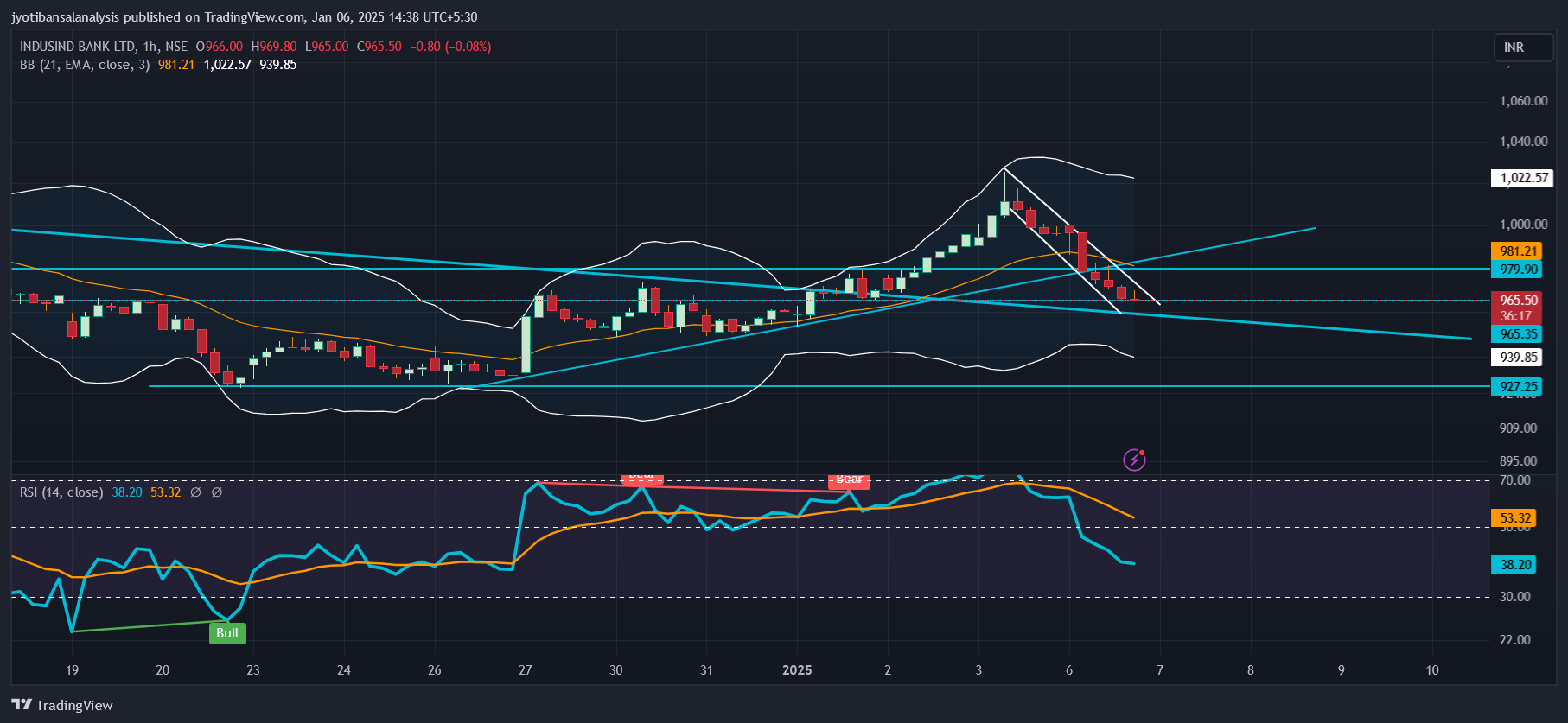Screen dimensions: 1568x723
Task: Click the 10 date label on the time axis
Action: point(1432,670)
